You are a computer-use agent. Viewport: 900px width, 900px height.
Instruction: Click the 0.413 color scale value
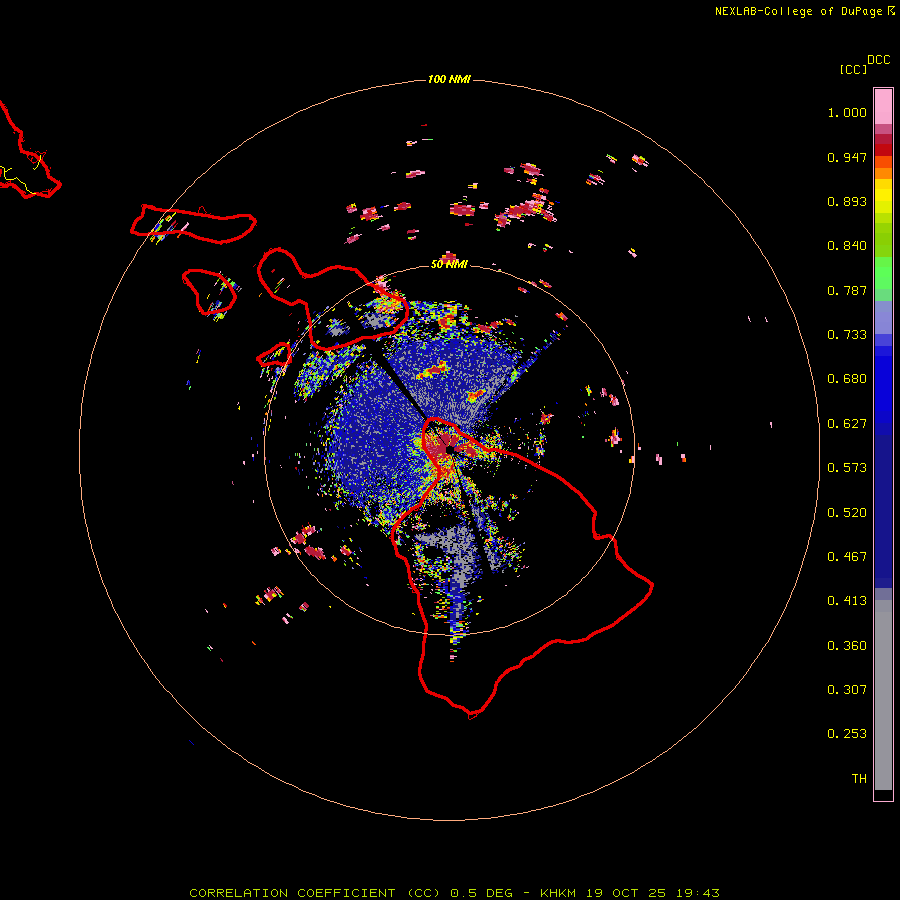point(847,601)
